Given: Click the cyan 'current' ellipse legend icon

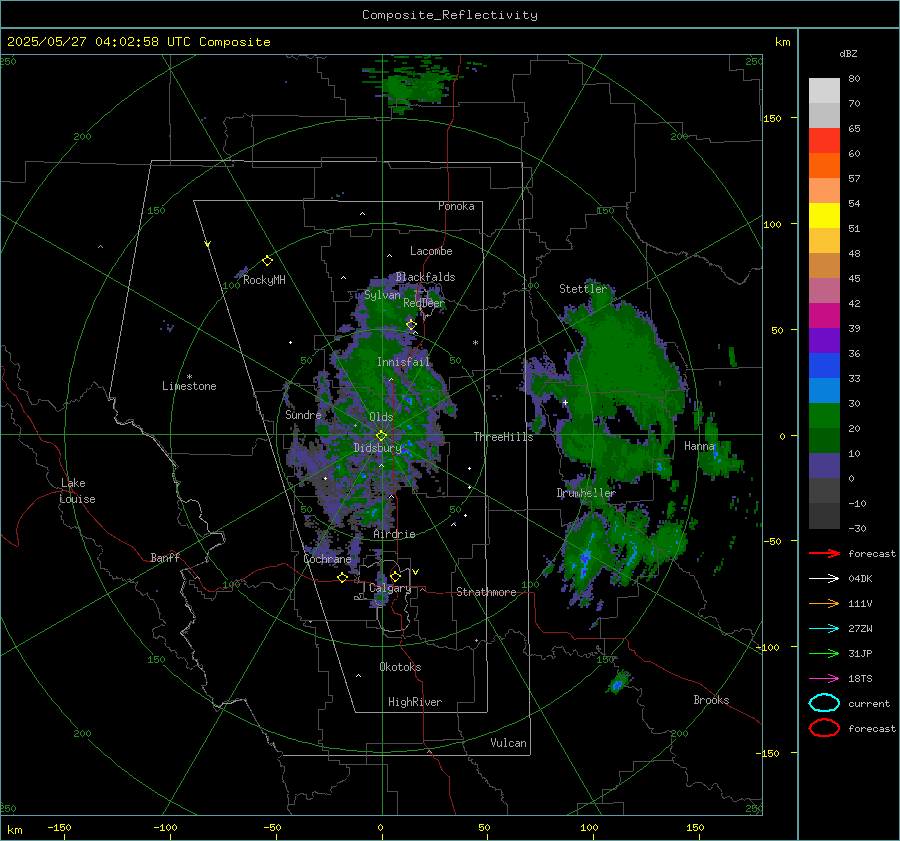Looking at the screenshot, I should [x=824, y=703].
